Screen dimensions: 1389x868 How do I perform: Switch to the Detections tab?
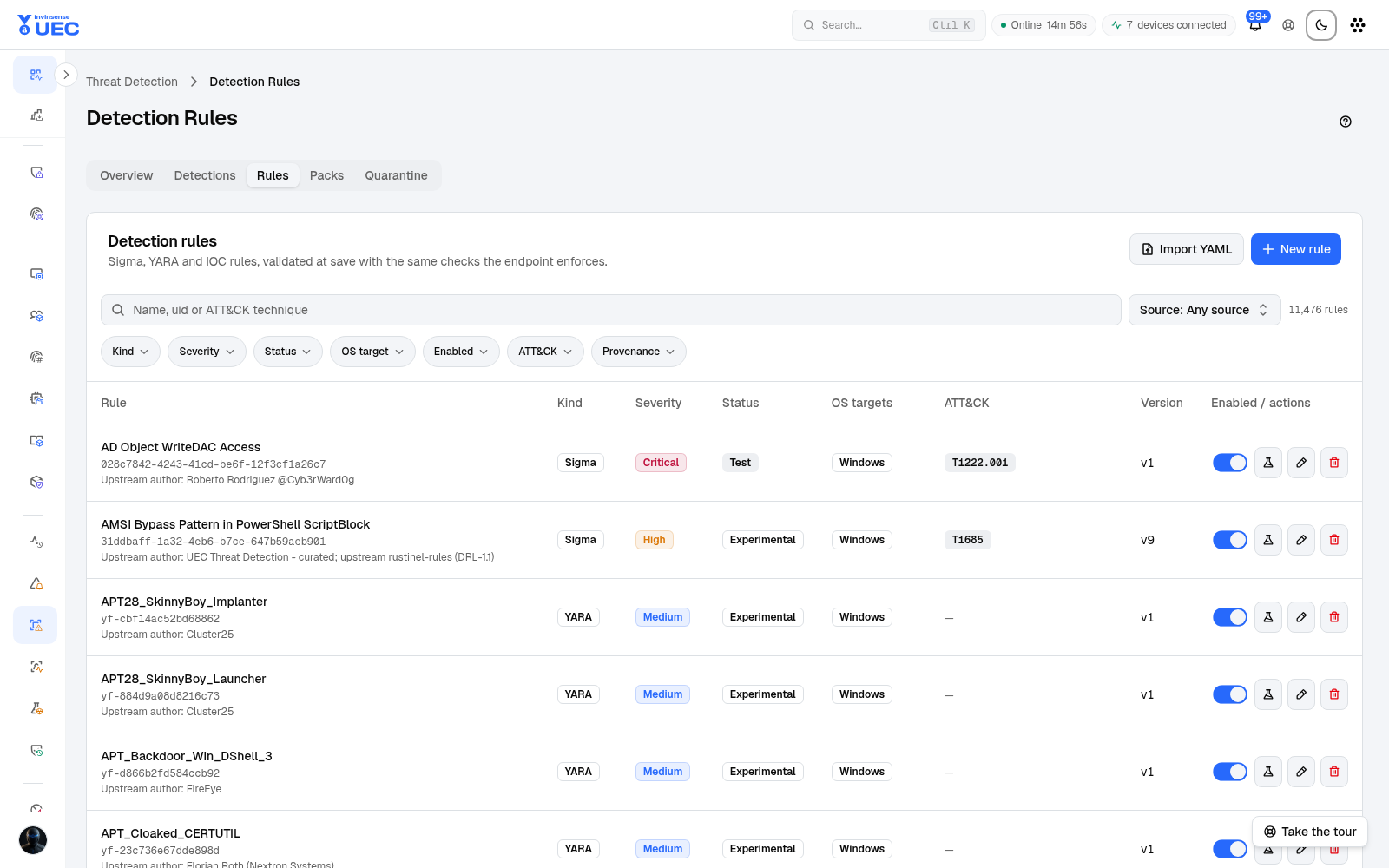coord(205,175)
